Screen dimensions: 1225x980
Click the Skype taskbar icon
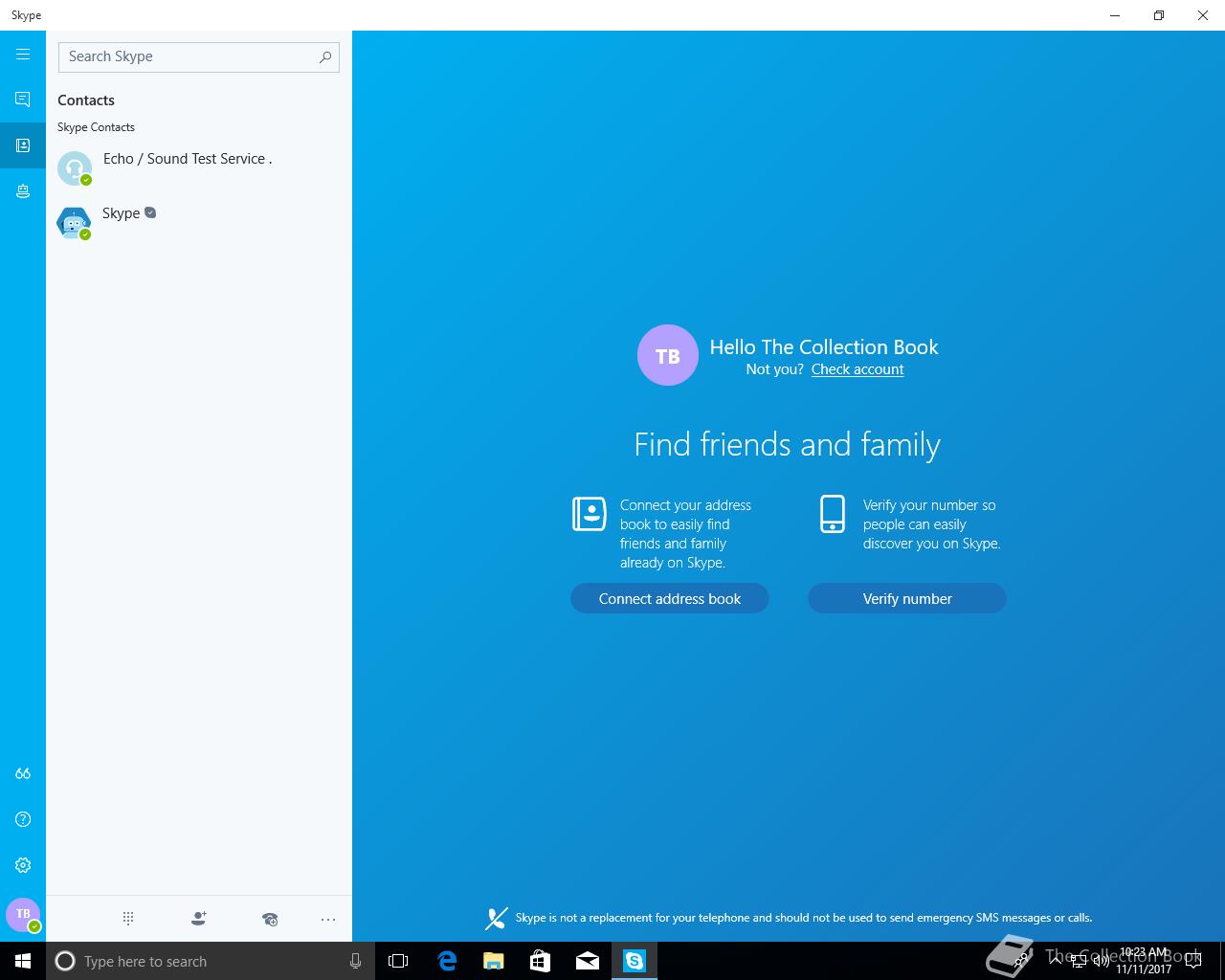(635, 961)
